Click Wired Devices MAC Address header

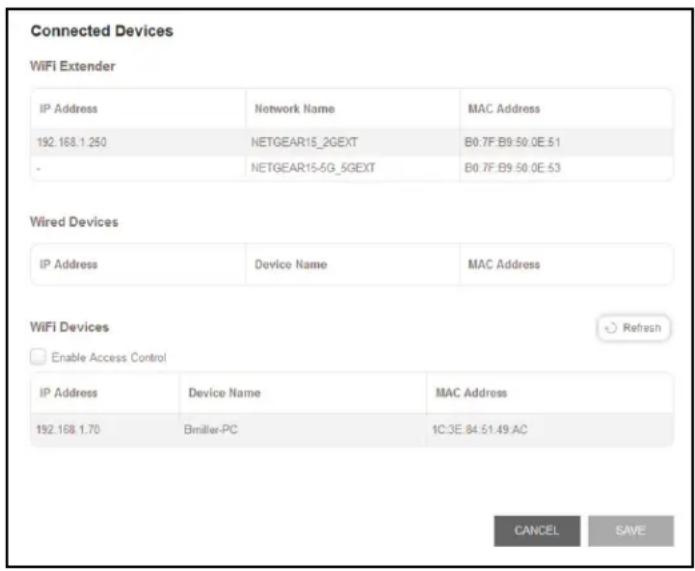[x=504, y=264]
